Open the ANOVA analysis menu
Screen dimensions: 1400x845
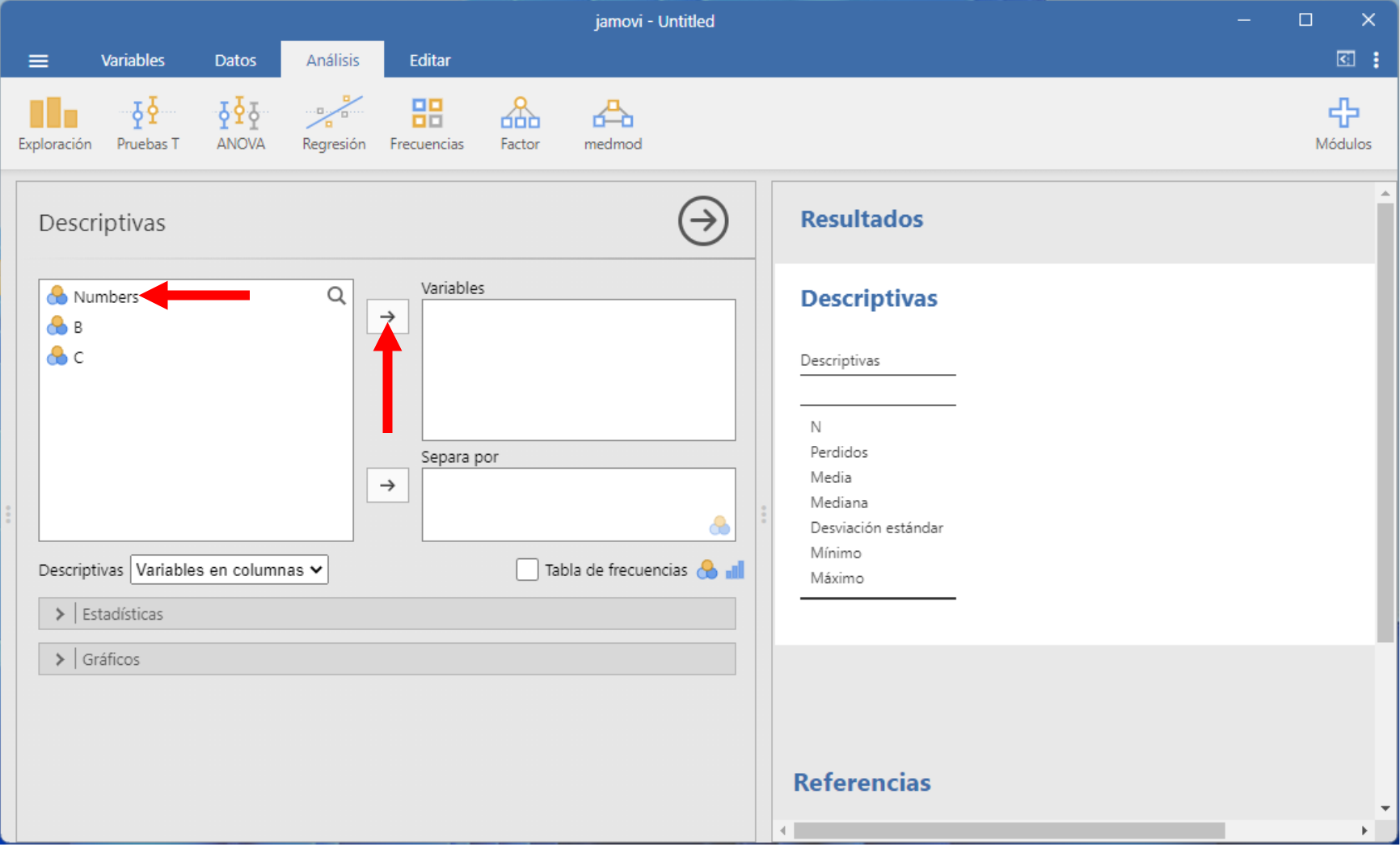(x=240, y=123)
